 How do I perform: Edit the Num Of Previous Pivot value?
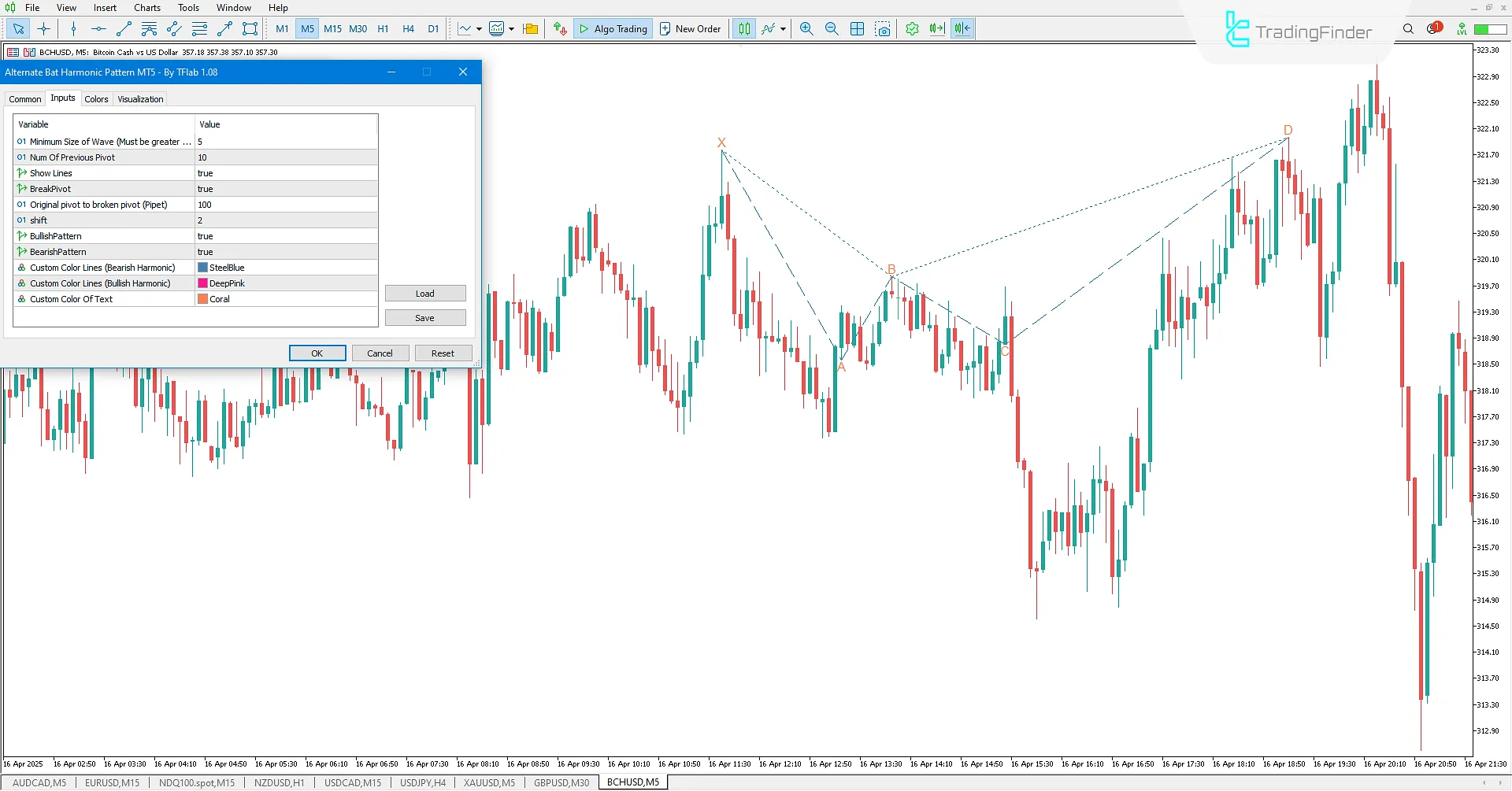[285, 157]
